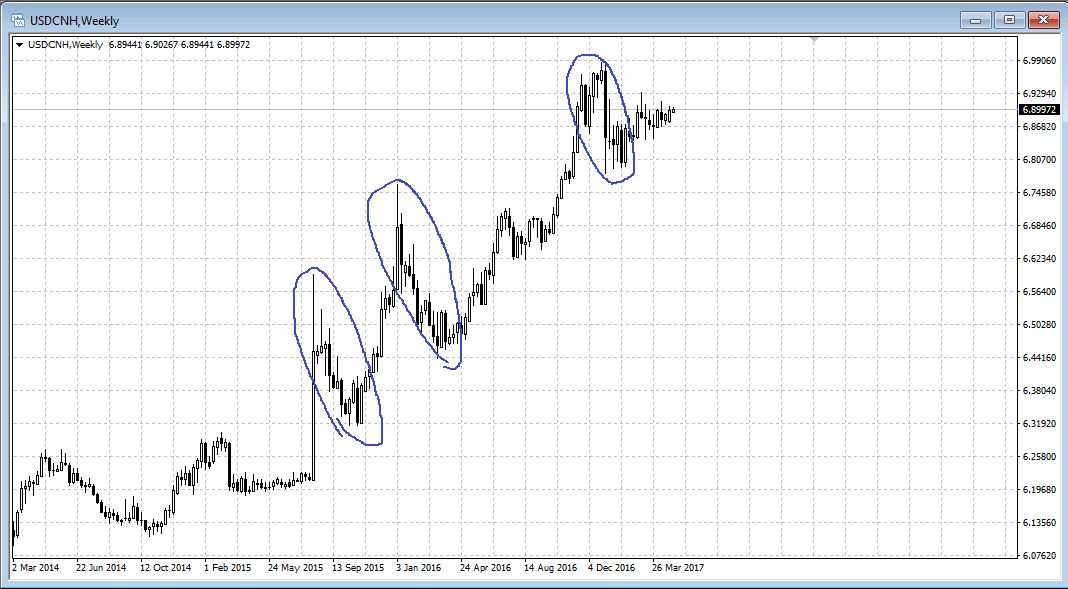Select the top-right blue ellipse drawing
1068x589 pixels.
pyautogui.click(x=570, y=90)
